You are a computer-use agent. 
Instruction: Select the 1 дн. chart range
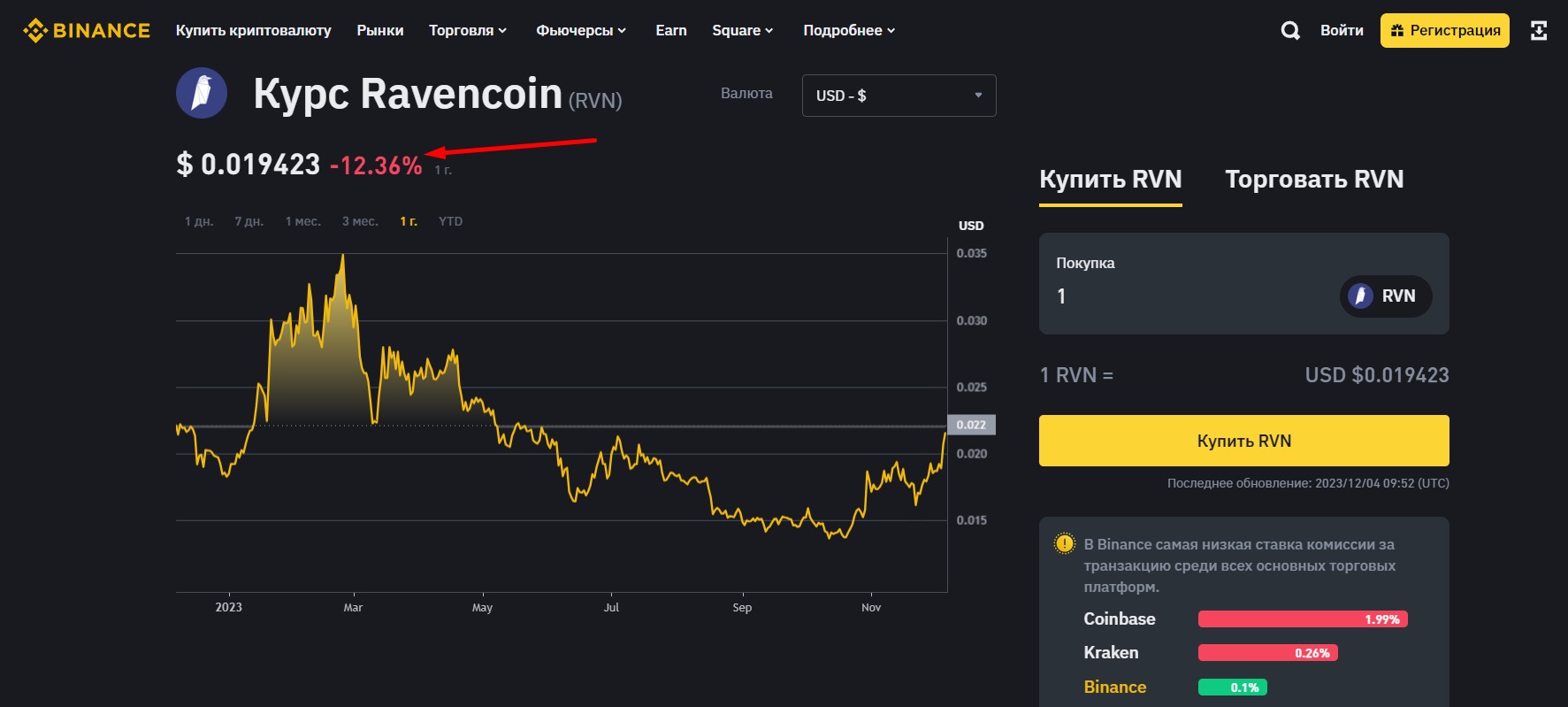click(199, 221)
